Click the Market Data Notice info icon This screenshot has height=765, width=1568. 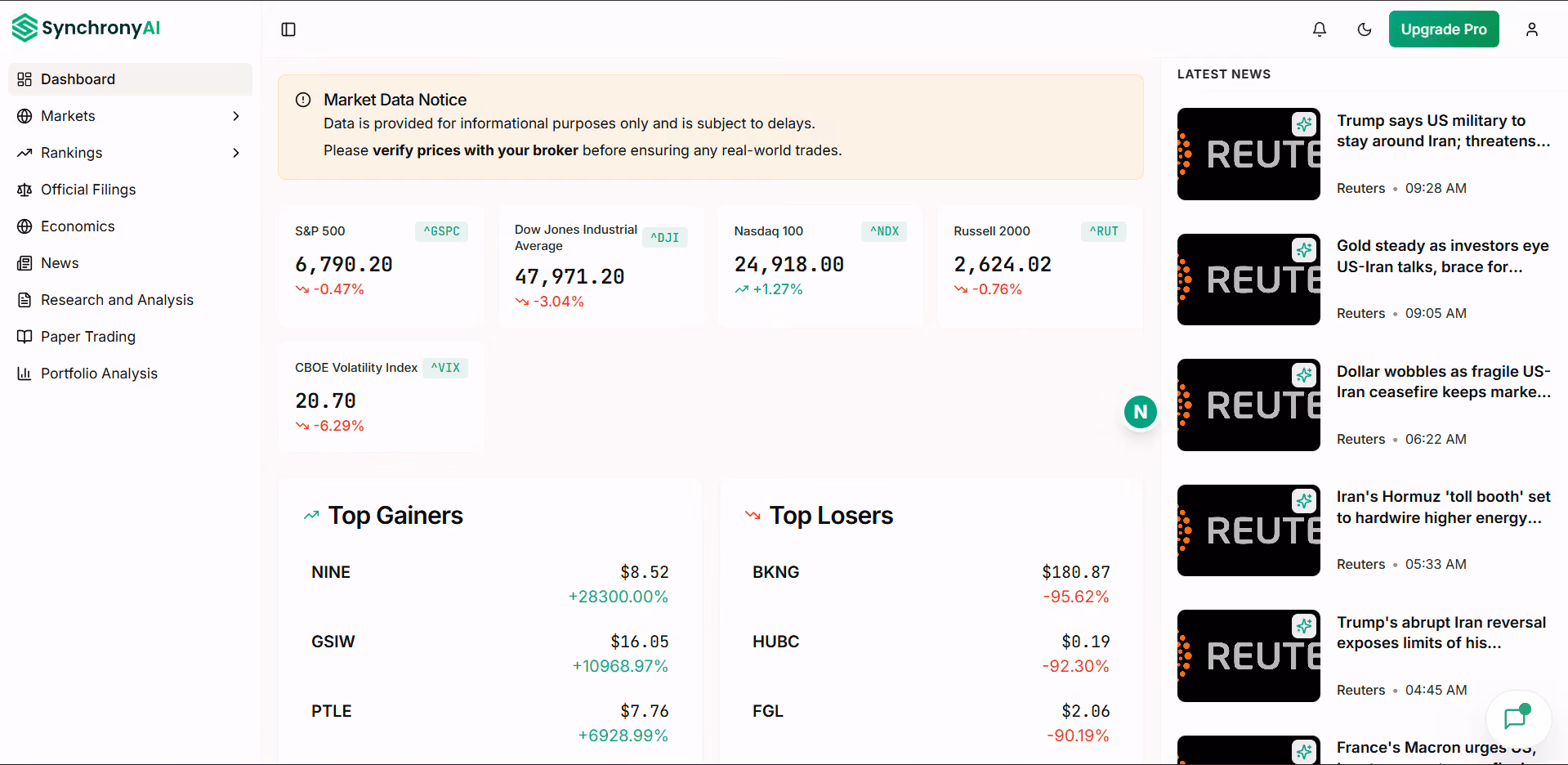pyautogui.click(x=303, y=100)
